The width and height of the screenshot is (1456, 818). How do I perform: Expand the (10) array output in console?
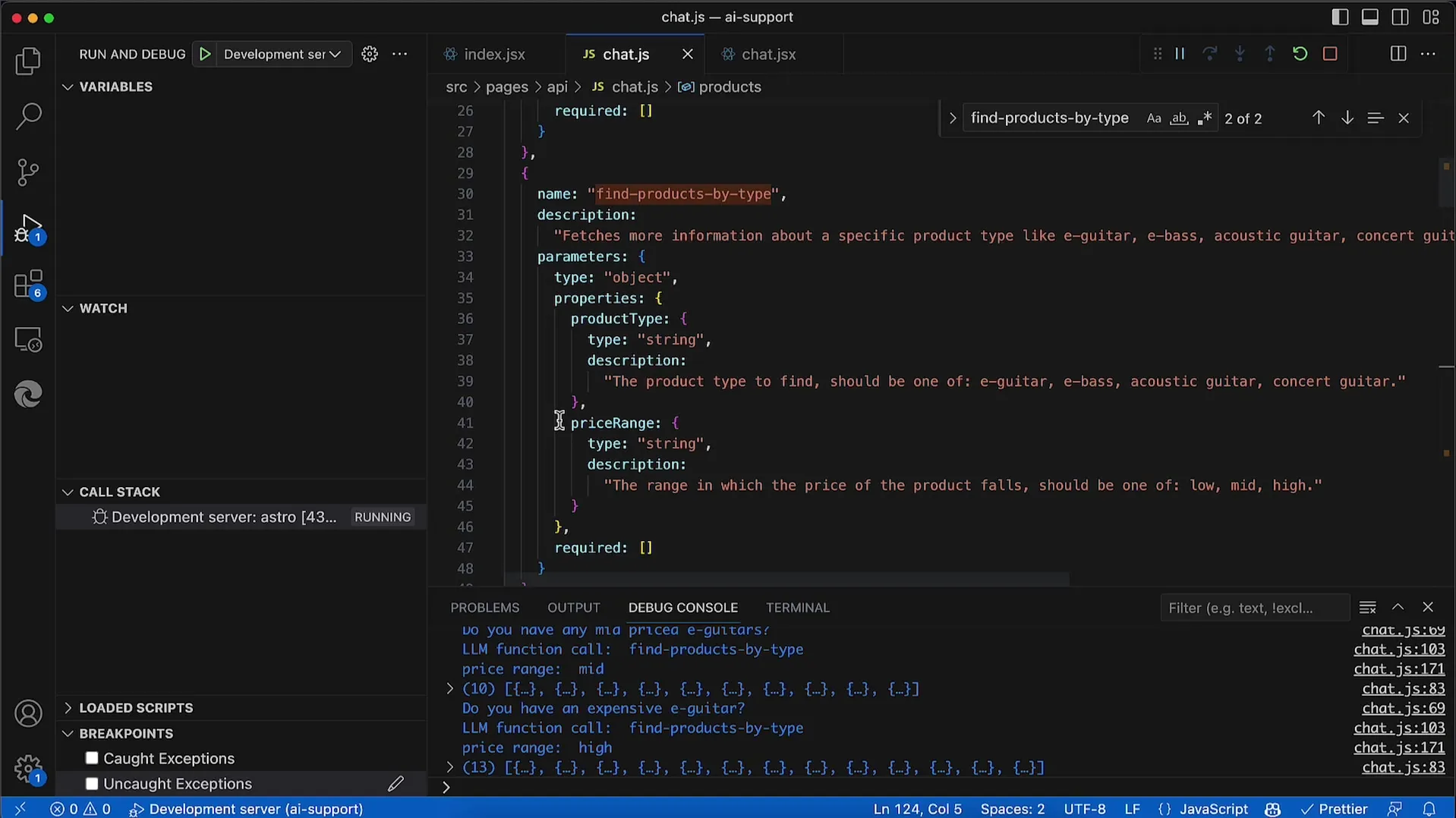[449, 689]
